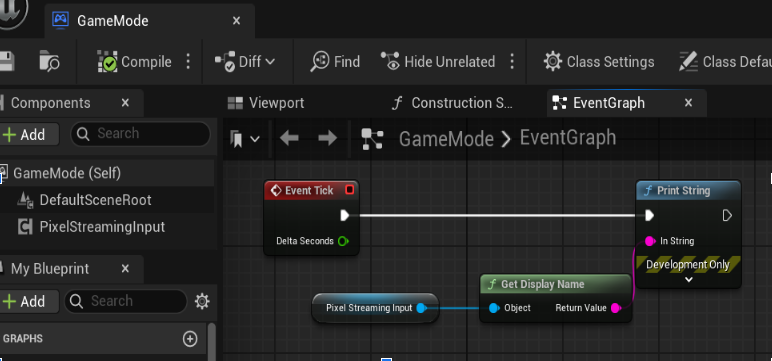Open the Diff dropdown menu
The width and height of the screenshot is (772, 361).
245,62
